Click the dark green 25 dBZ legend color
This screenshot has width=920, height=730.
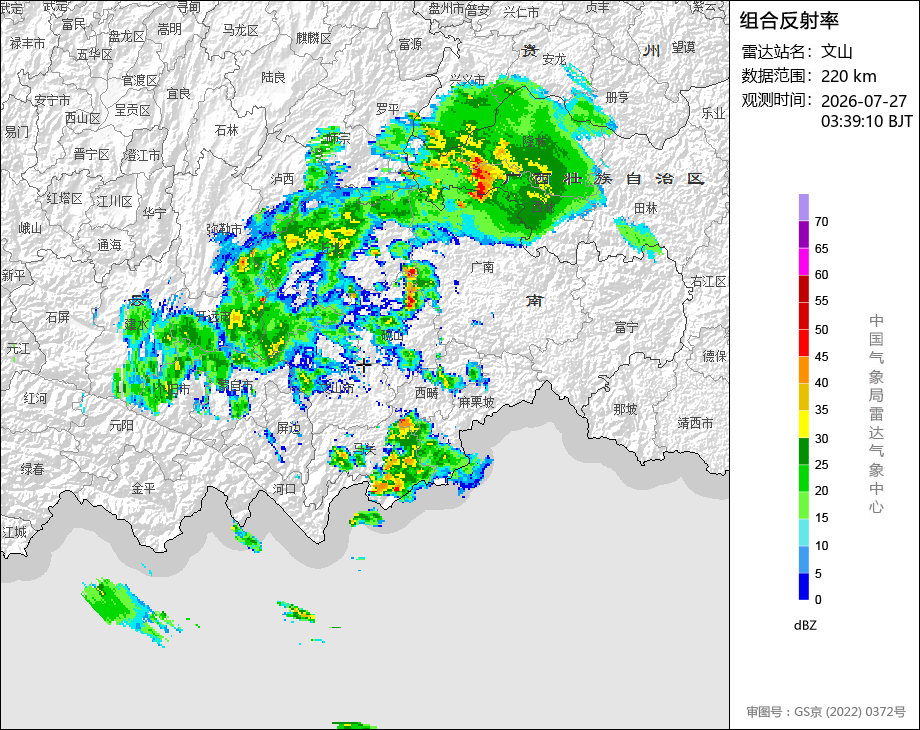coord(804,451)
